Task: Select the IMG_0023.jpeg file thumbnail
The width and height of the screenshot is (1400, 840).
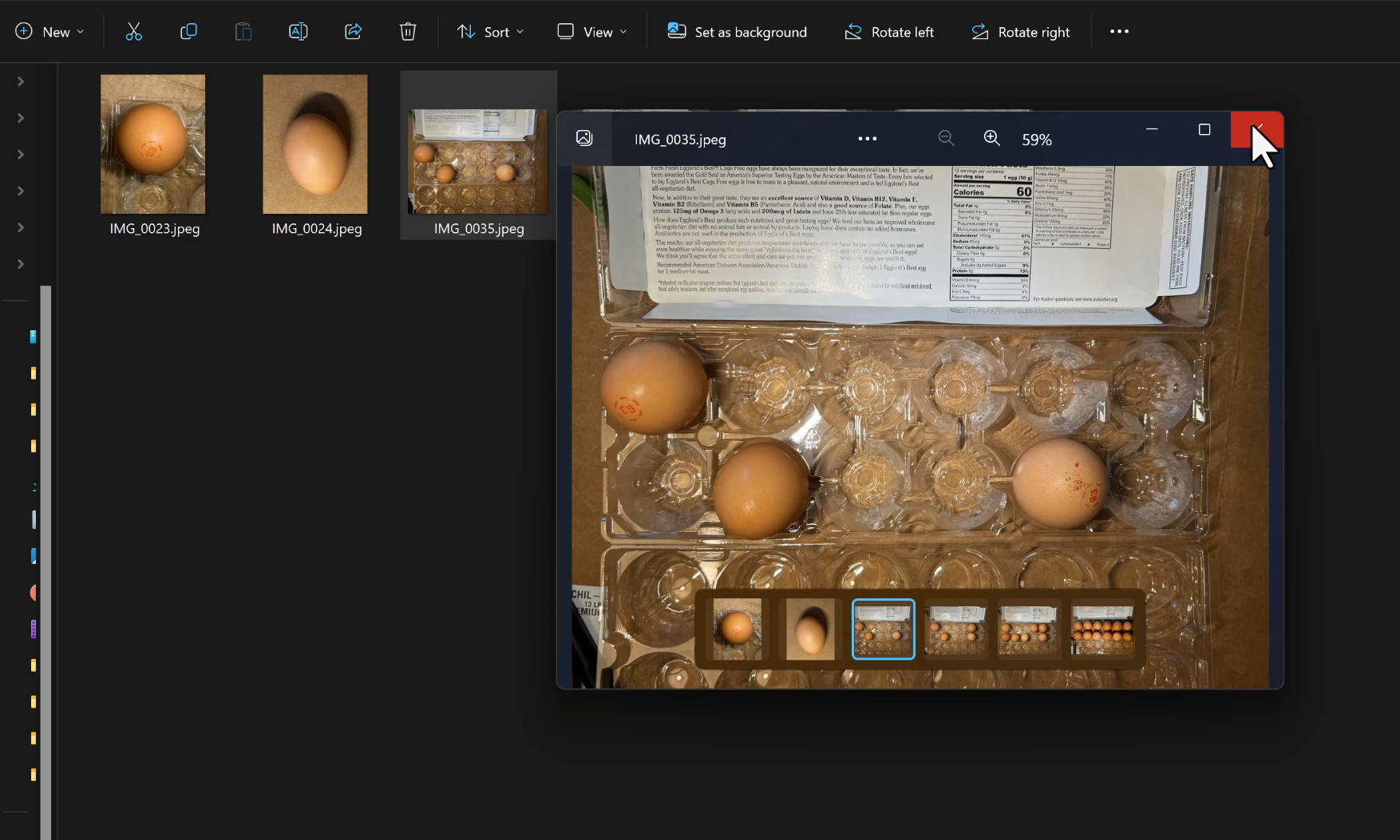Action: click(x=153, y=144)
